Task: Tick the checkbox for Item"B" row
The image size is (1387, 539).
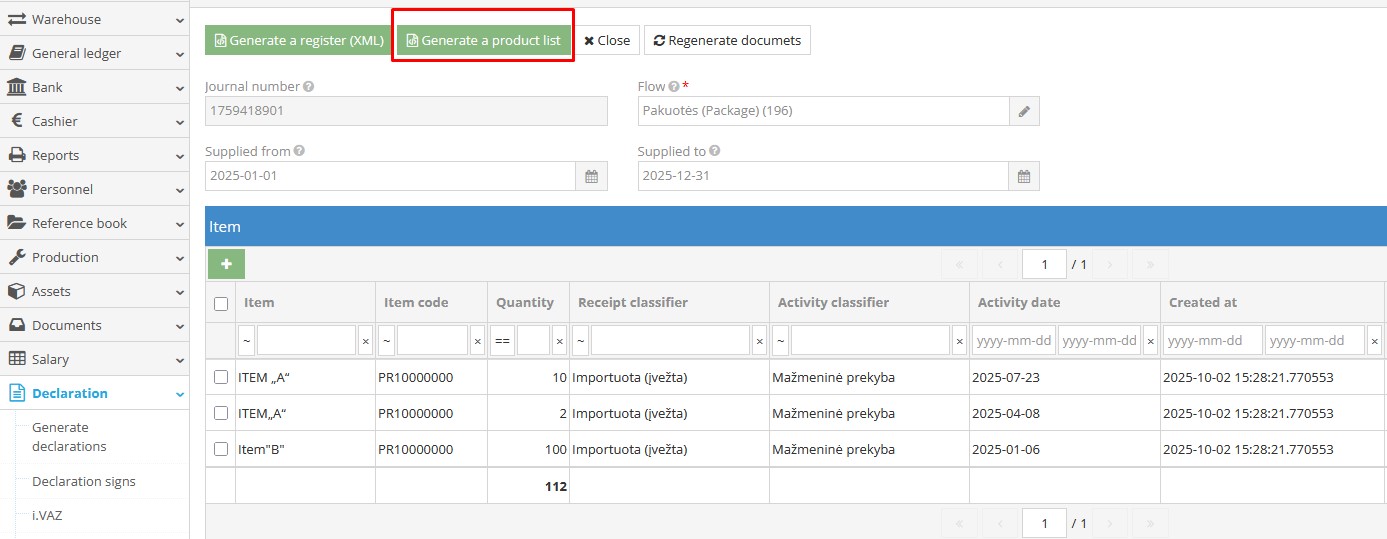Action: click(221, 449)
